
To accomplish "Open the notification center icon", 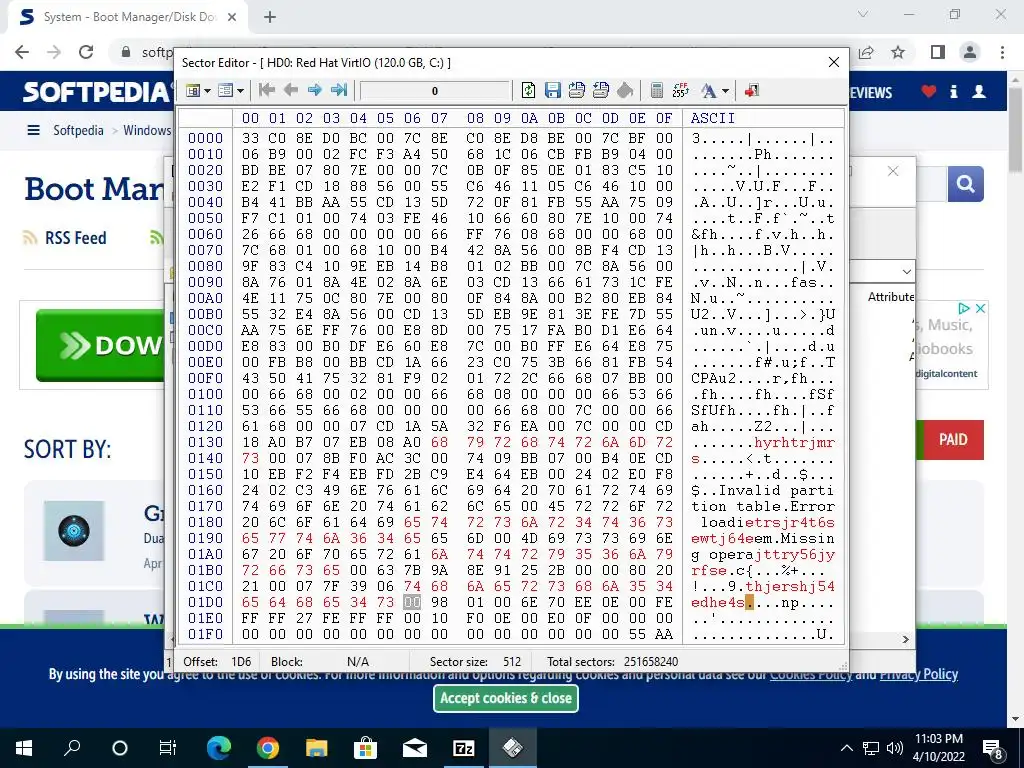I will (993, 748).
